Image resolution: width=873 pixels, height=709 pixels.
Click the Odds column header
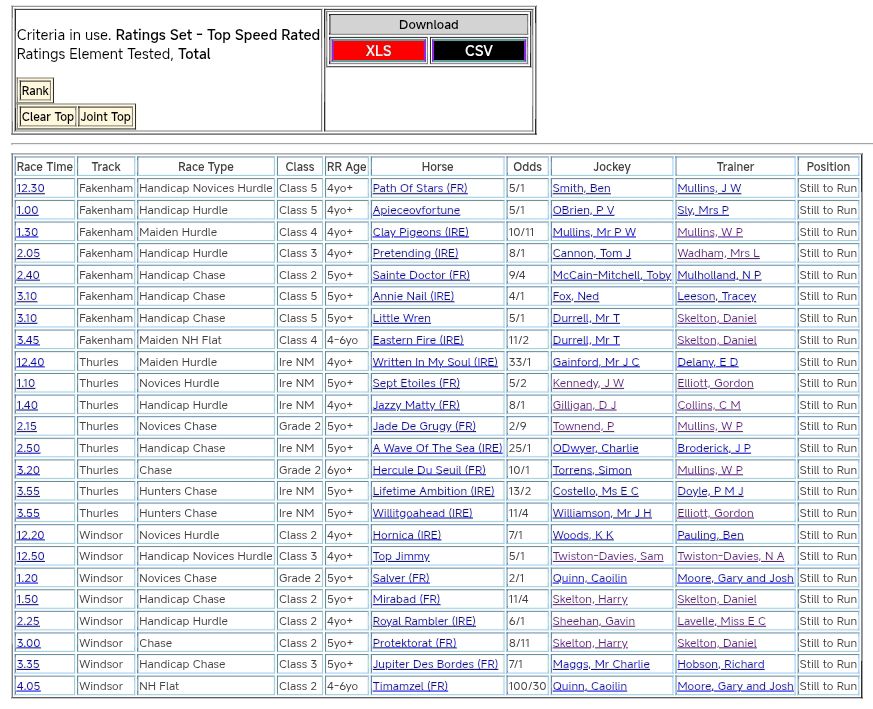[x=526, y=167]
